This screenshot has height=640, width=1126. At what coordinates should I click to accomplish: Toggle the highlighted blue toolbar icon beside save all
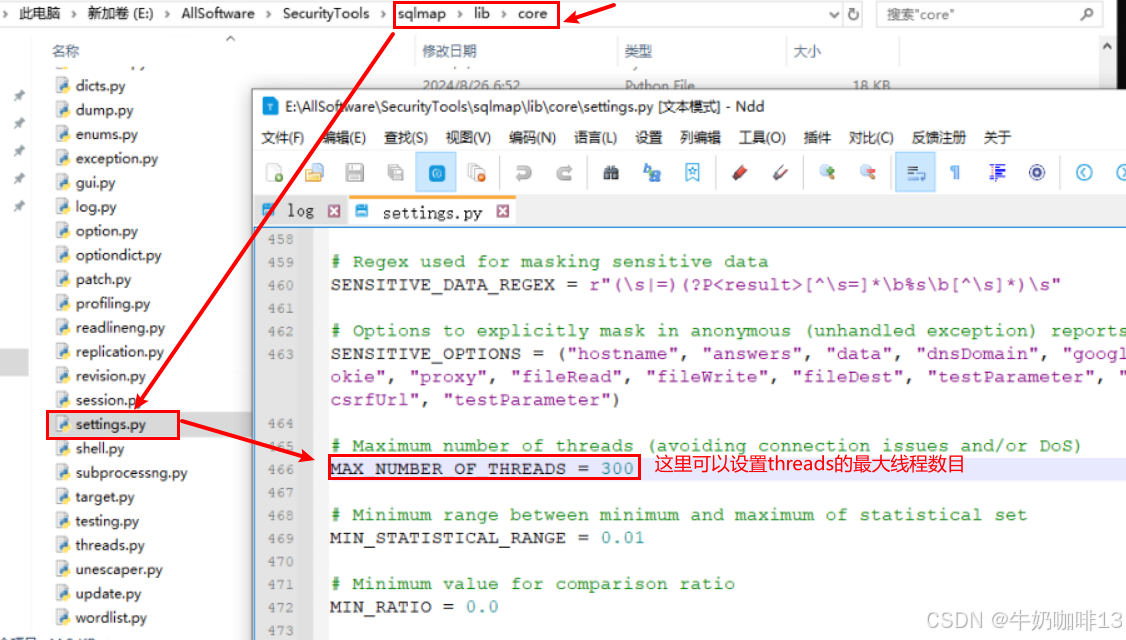(x=437, y=173)
